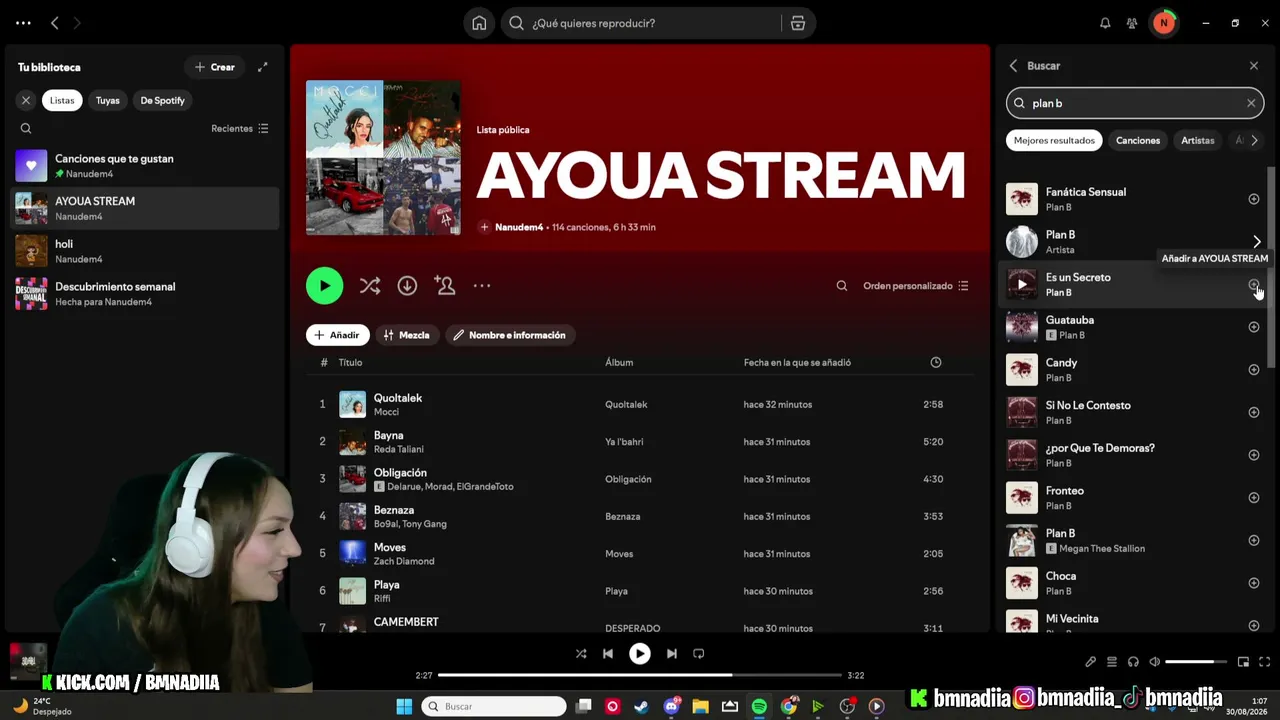This screenshot has height=720, width=1280.
Task: Click the Mezcla button
Action: (x=407, y=335)
